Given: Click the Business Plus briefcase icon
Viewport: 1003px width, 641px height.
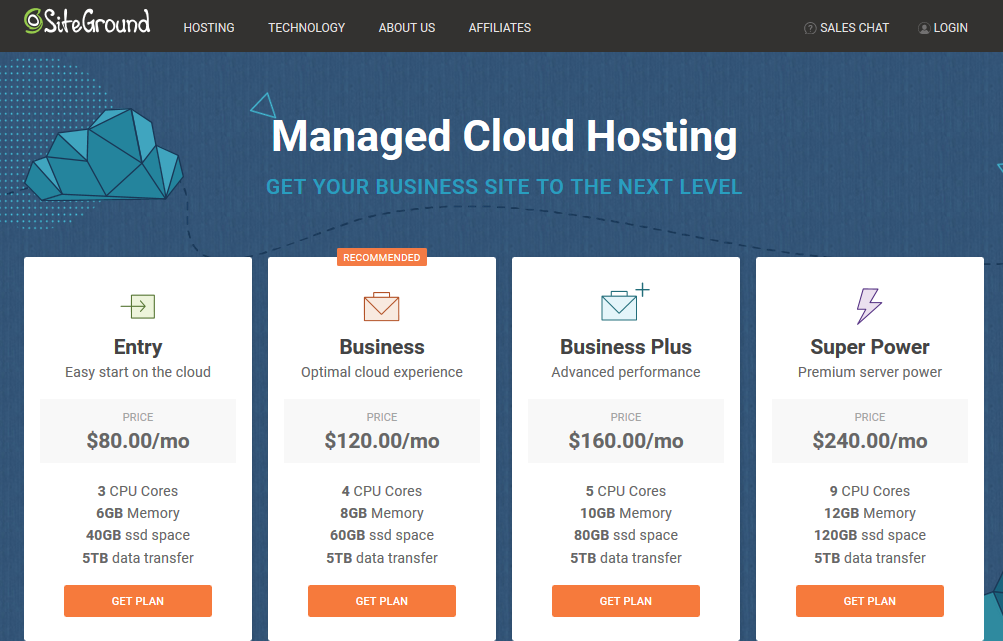Looking at the screenshot, I should tap(625, 302).
